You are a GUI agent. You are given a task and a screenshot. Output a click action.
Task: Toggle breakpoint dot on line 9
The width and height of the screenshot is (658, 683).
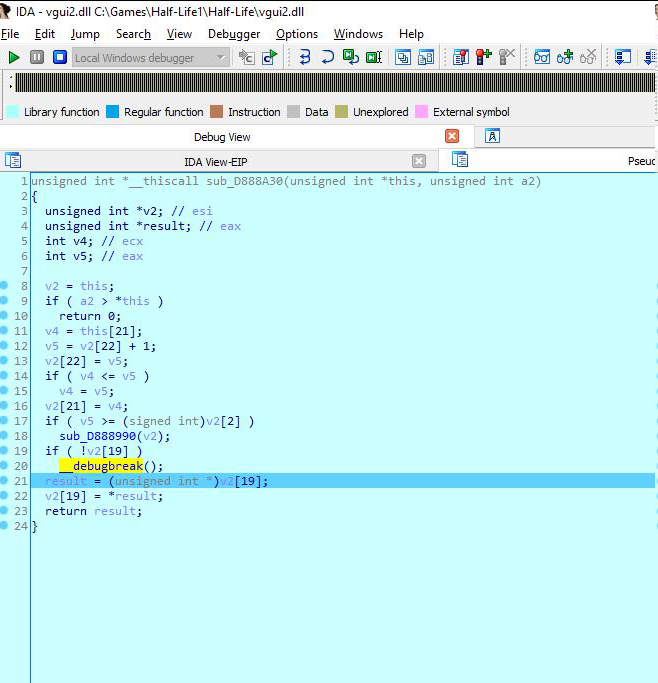click(4, 300)
